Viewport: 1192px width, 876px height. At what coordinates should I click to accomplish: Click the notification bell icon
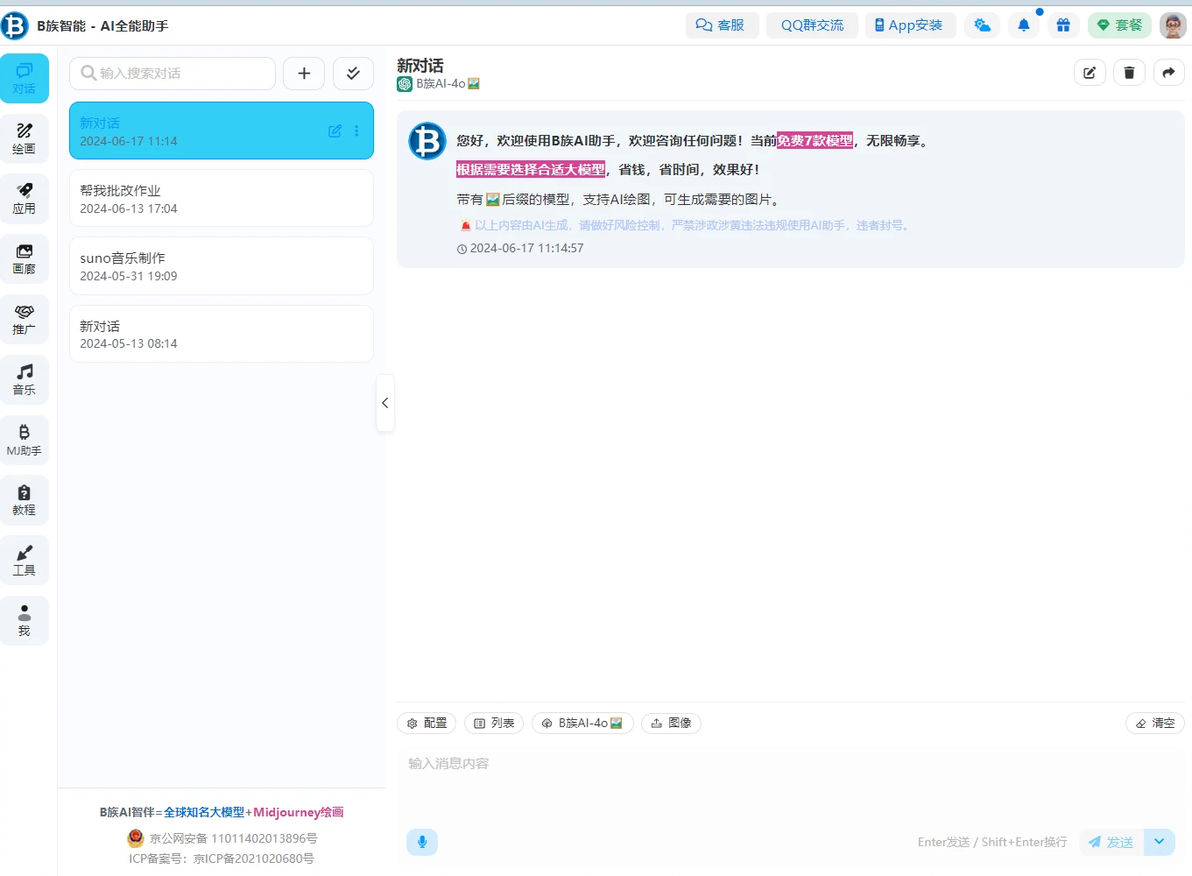tap(1023, 25)
